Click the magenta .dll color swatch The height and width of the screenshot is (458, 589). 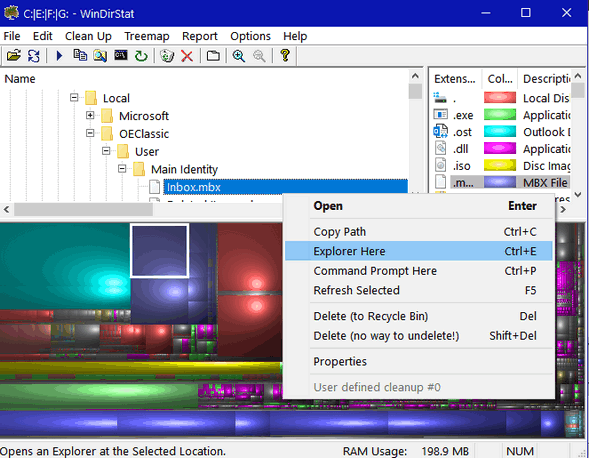point(500,148)
